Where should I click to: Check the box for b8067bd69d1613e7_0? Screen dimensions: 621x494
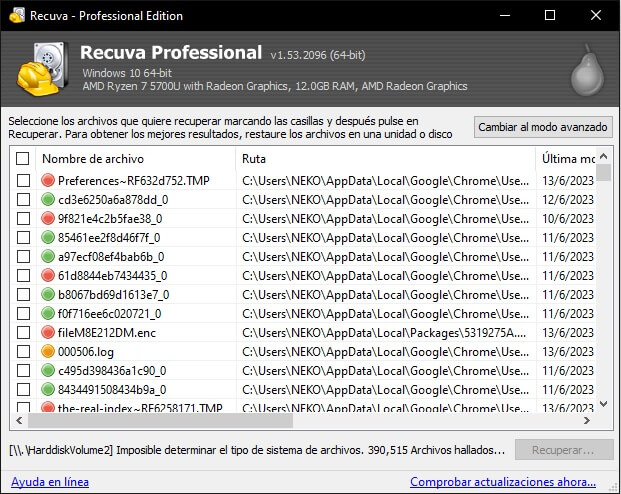[23, 295]
